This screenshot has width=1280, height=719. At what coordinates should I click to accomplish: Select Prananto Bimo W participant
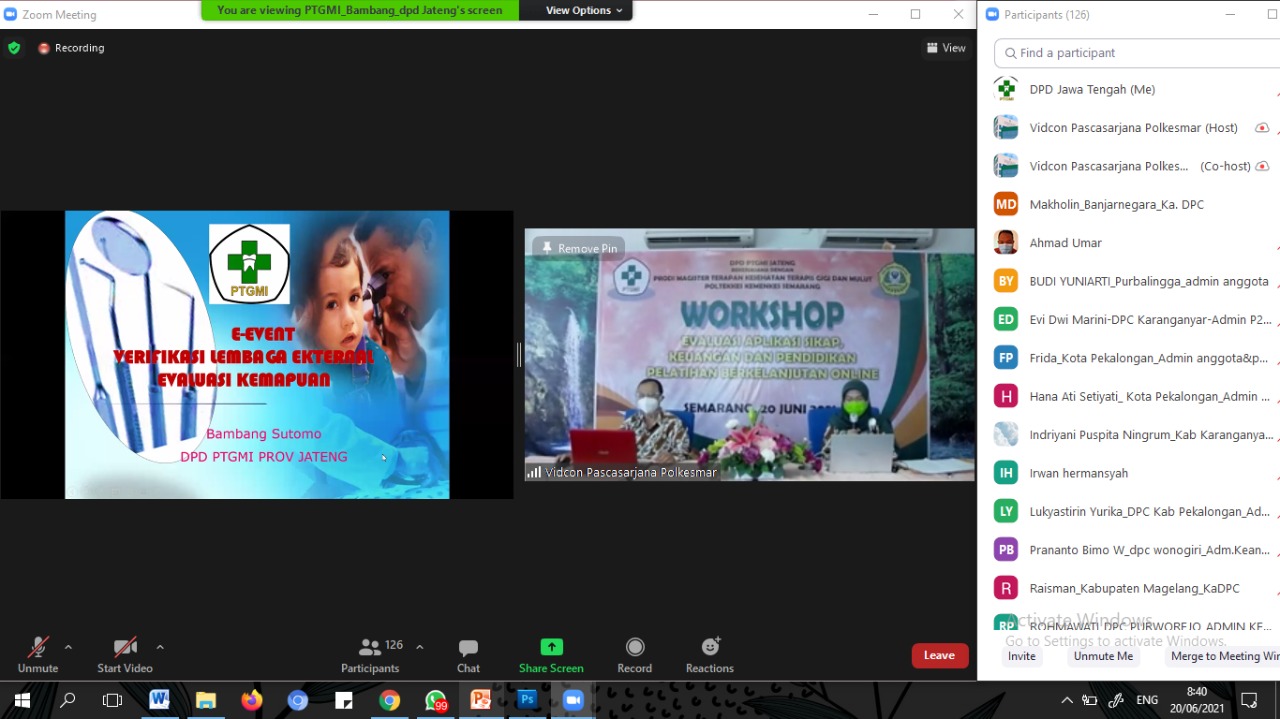pos(1130,550)
